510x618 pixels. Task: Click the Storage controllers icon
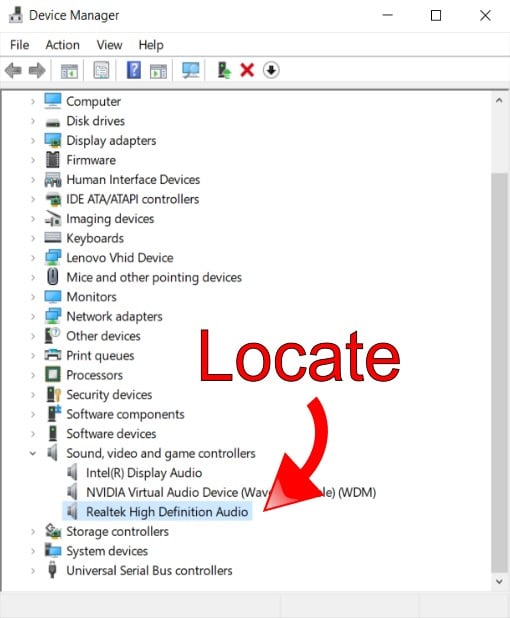coord(53,531)
